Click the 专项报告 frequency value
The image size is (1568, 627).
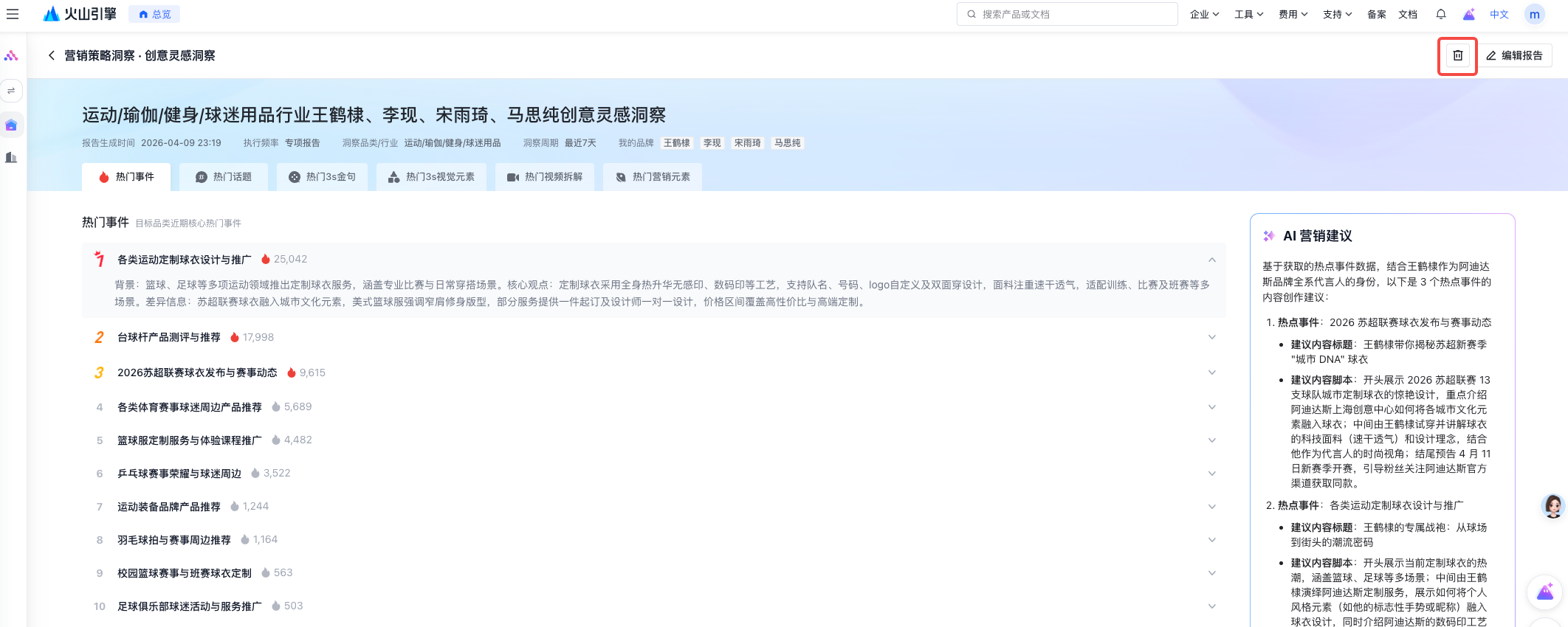[x=303, y=143]
